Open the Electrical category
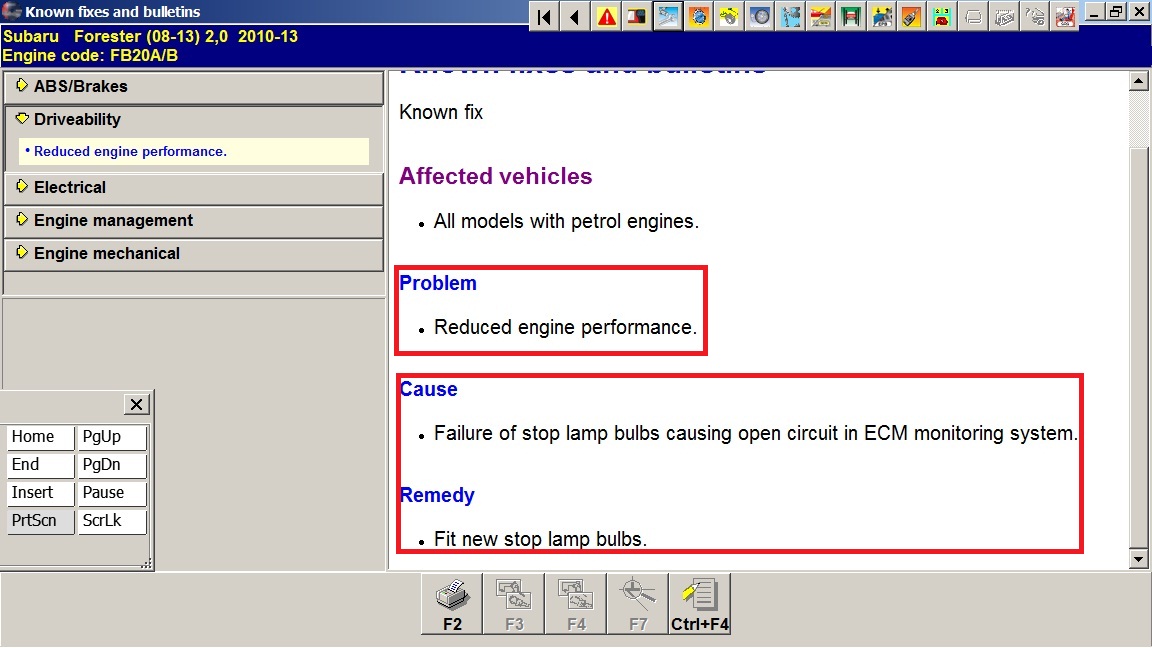 [x=193, y=188]
